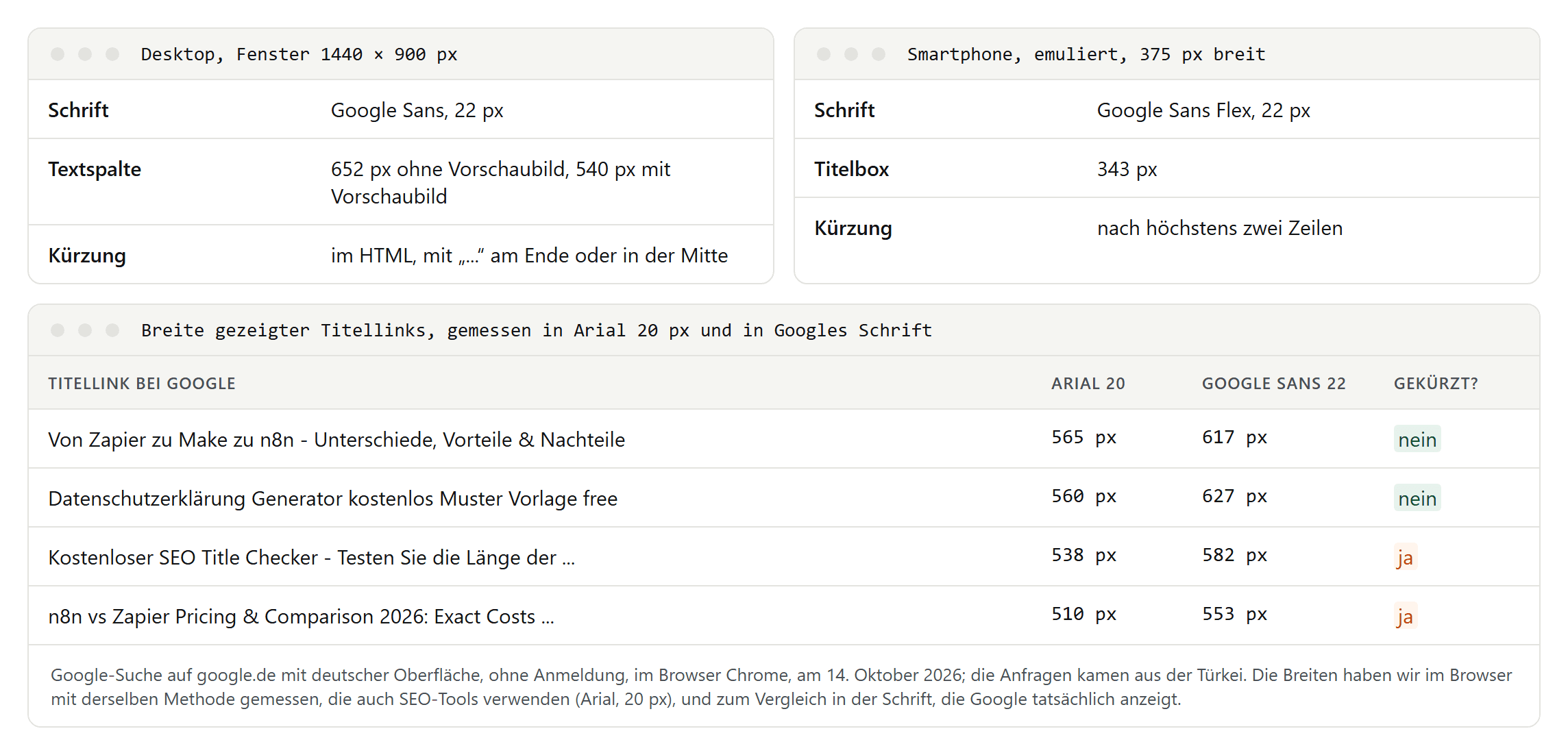Click the 'nein' badge in Von Zapier row
This screenshot has width=1568, height=755.
point(1417,439)
